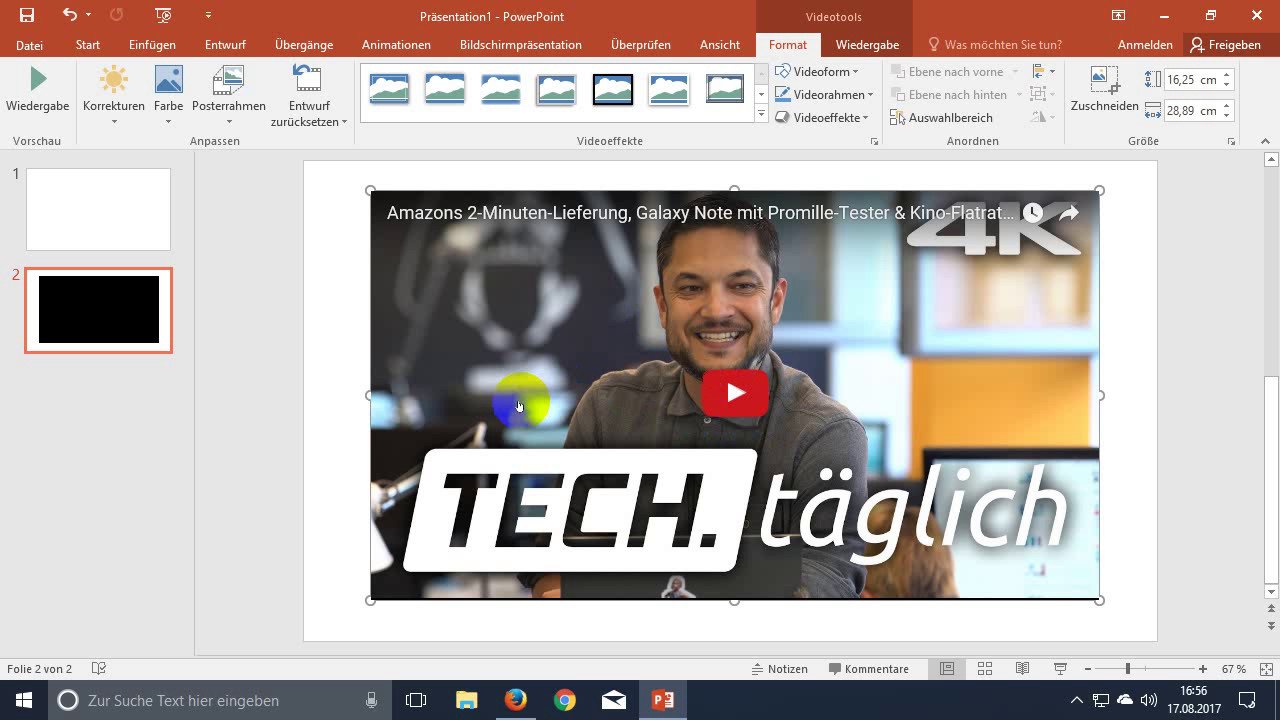Start slideshow from beginning in quick access toolbar
Screen dimensions: 1280x720
pos(163,15)
